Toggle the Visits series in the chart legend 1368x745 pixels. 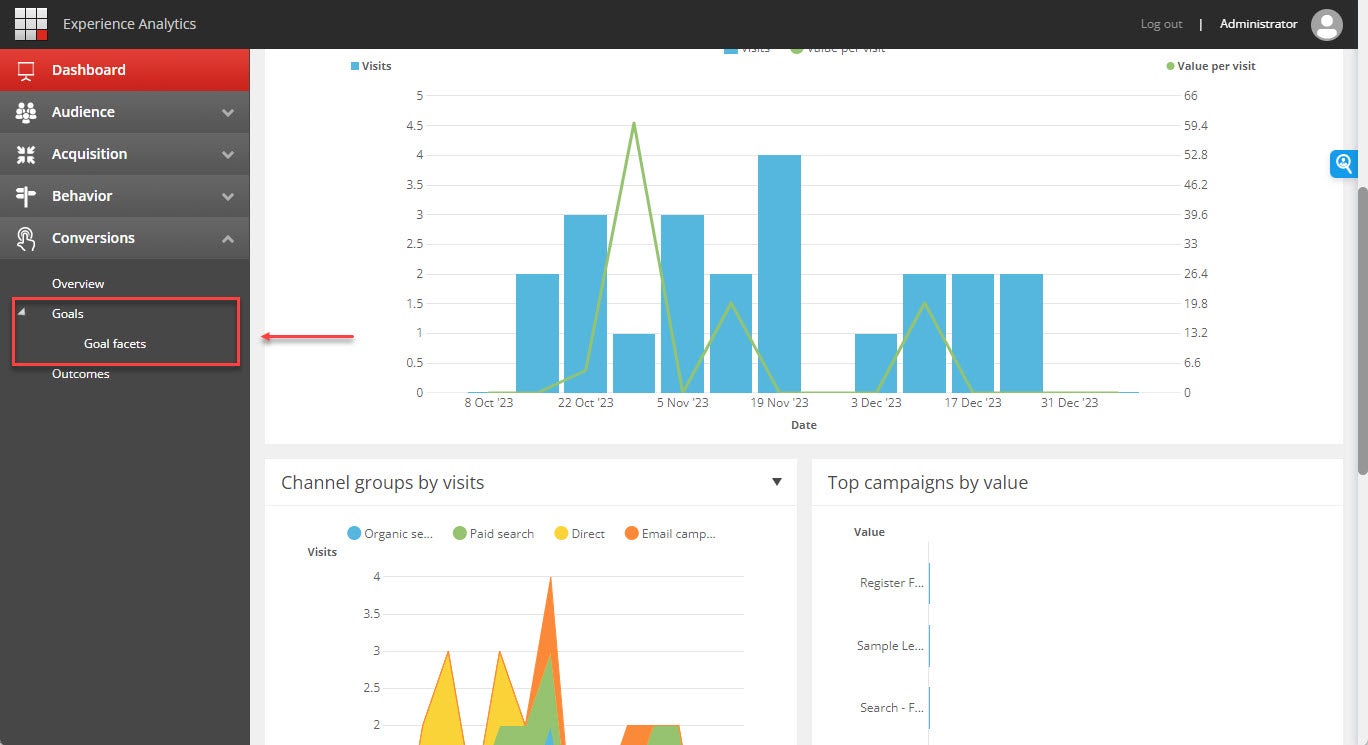point(369,65)
